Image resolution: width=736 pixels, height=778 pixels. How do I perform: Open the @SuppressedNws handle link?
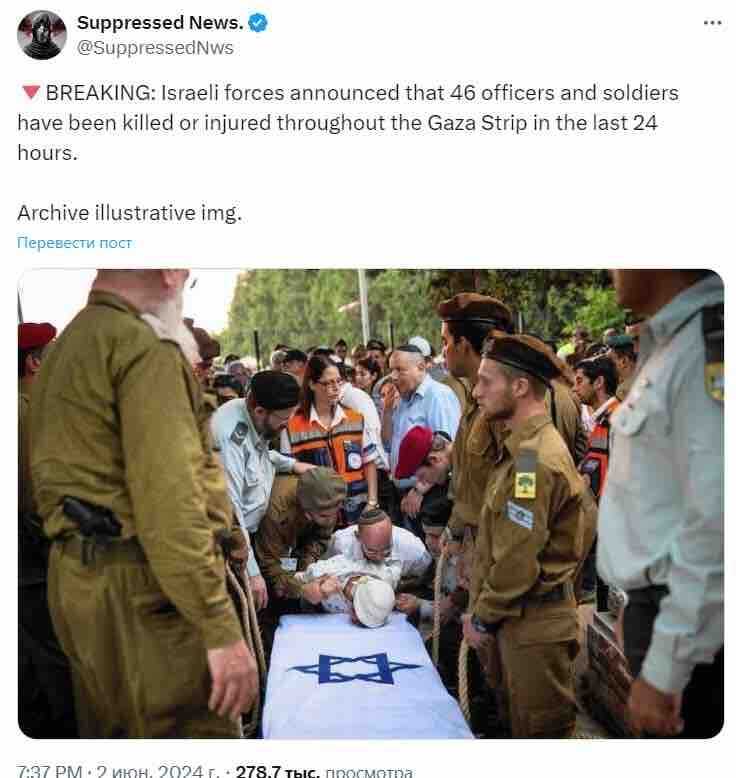click(x=155, y=48)
